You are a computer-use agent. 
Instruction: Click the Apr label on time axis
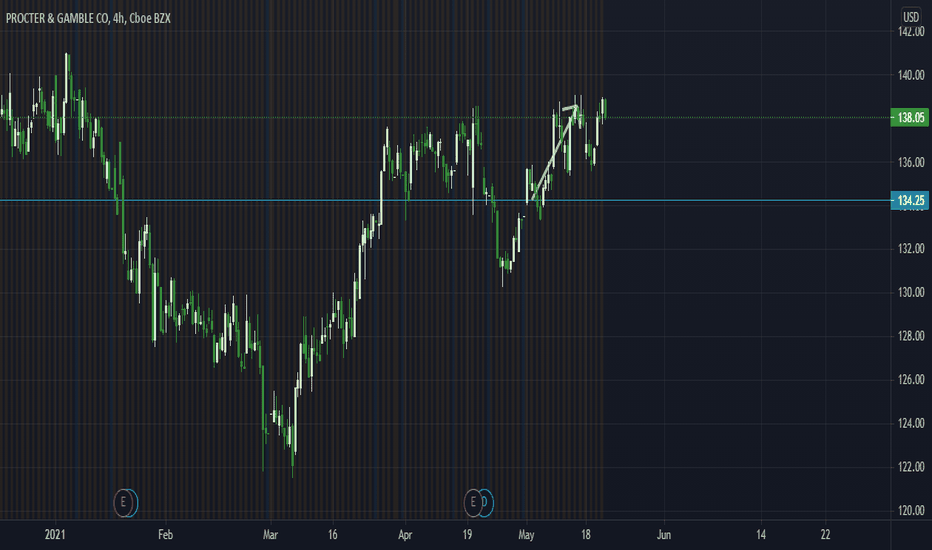405,535
